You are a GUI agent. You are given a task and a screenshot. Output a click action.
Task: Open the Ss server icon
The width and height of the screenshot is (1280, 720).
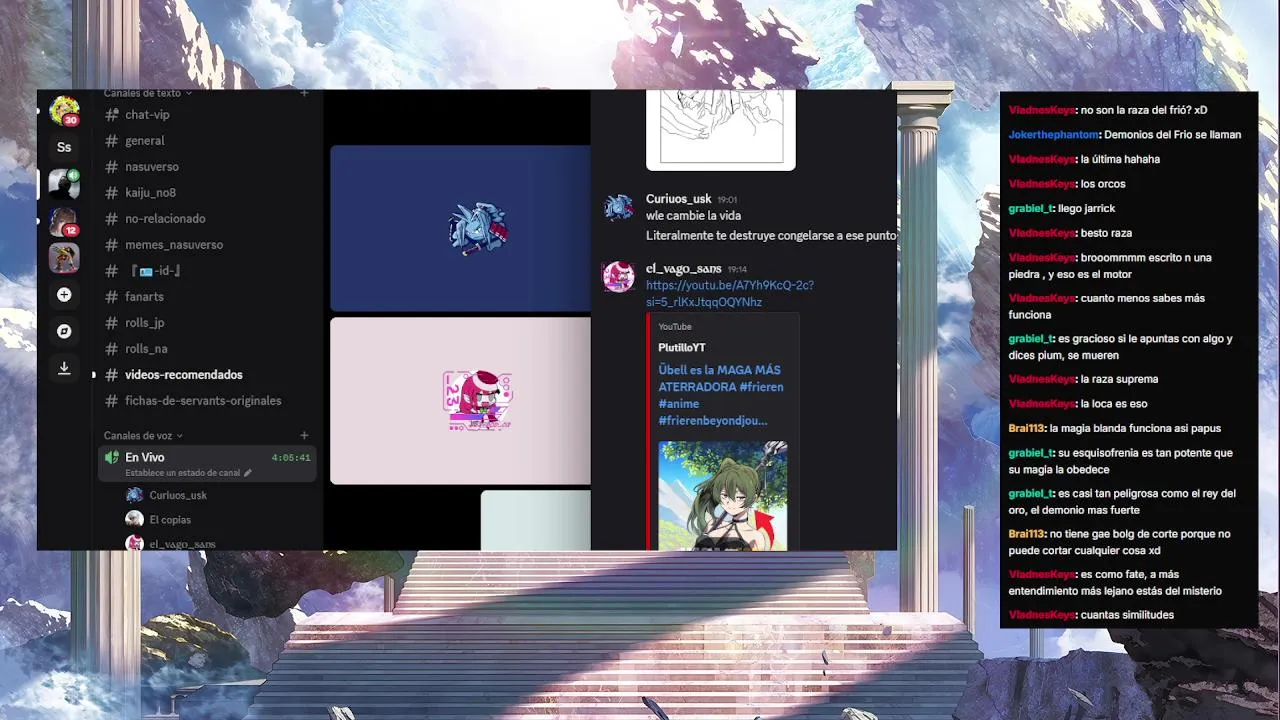point(64,147)
